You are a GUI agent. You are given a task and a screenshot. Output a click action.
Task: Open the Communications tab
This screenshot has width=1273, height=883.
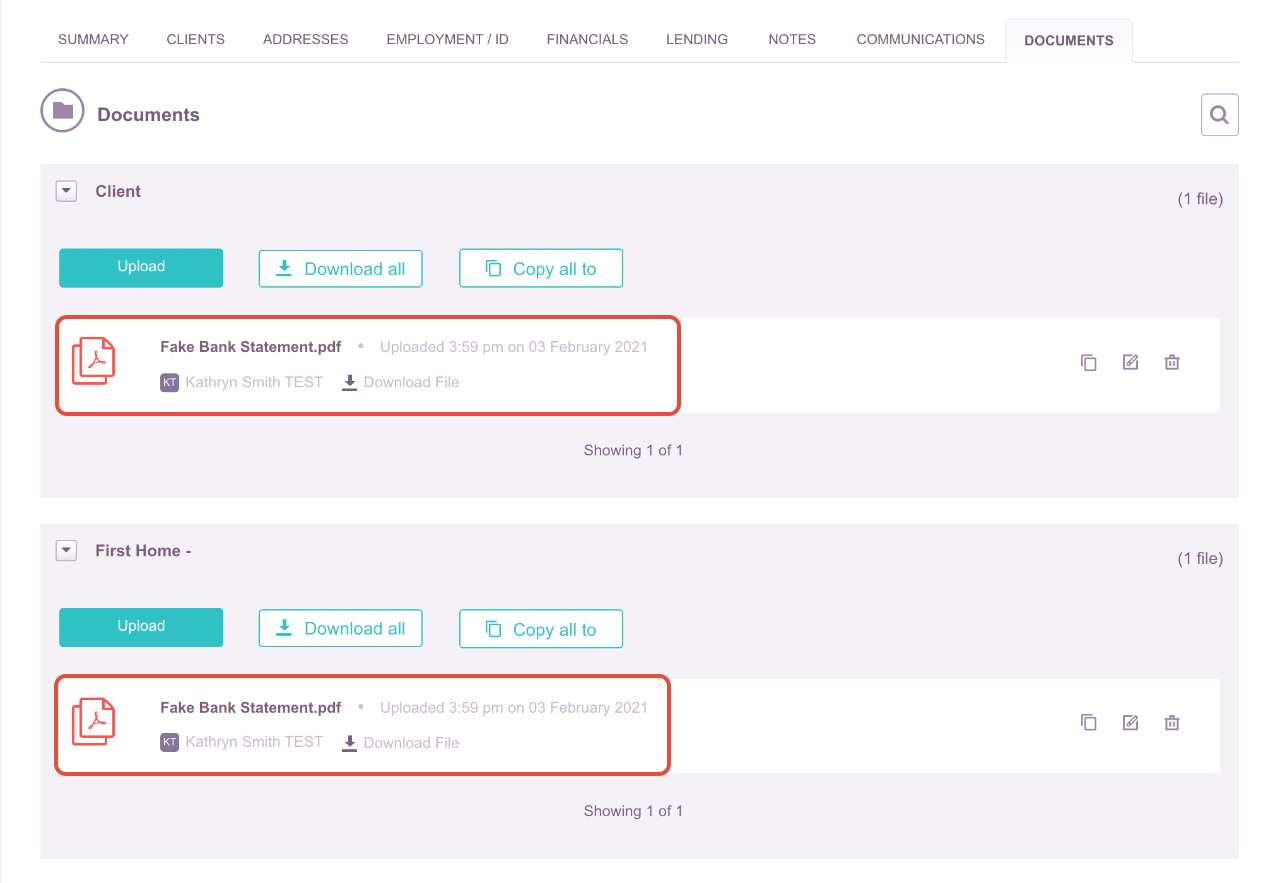tap(919, 39)
